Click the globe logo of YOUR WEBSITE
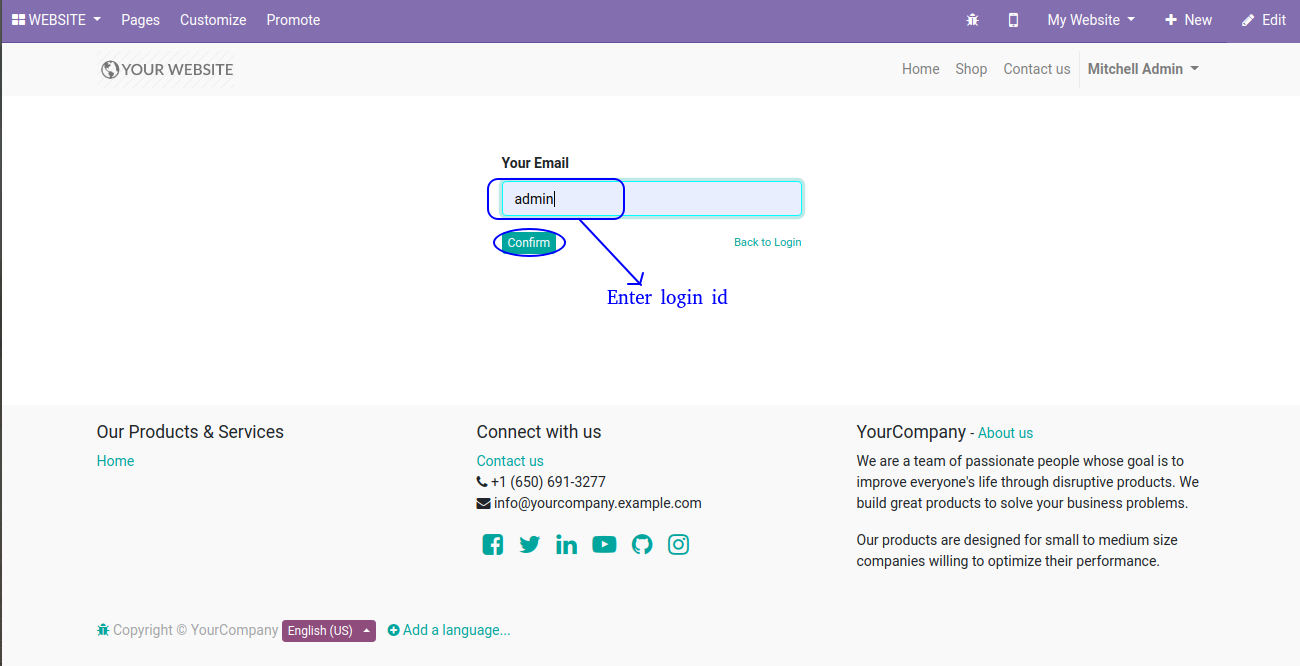 tap(110, 70)
